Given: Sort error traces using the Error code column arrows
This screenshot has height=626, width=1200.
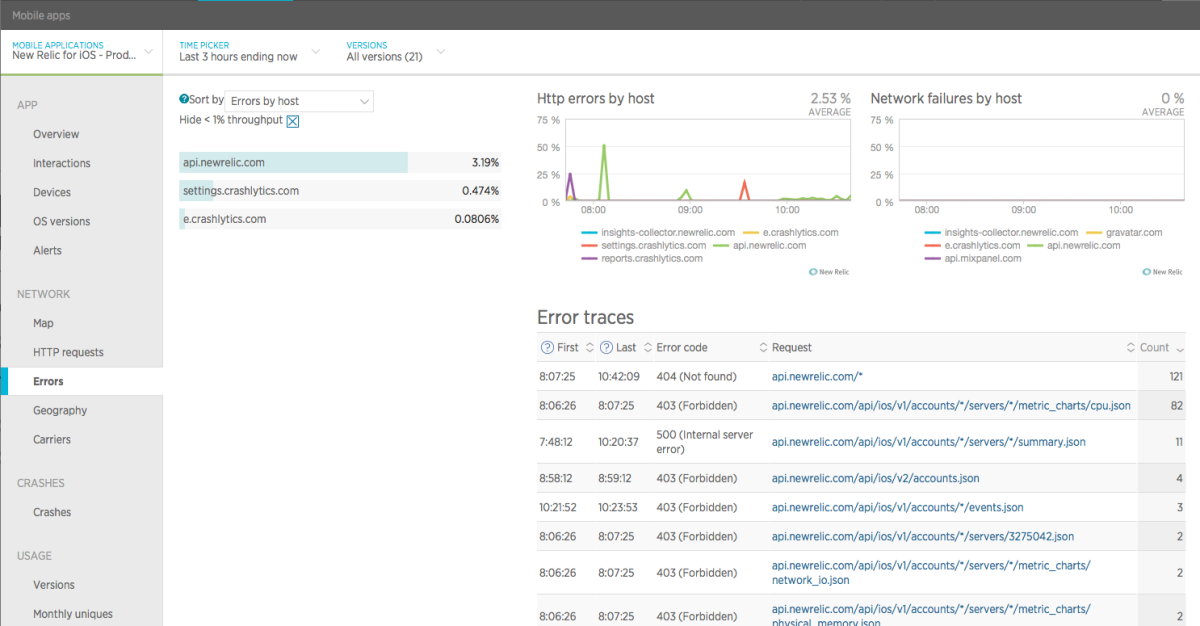Looking at the screenshot, I should click(764, 348).
